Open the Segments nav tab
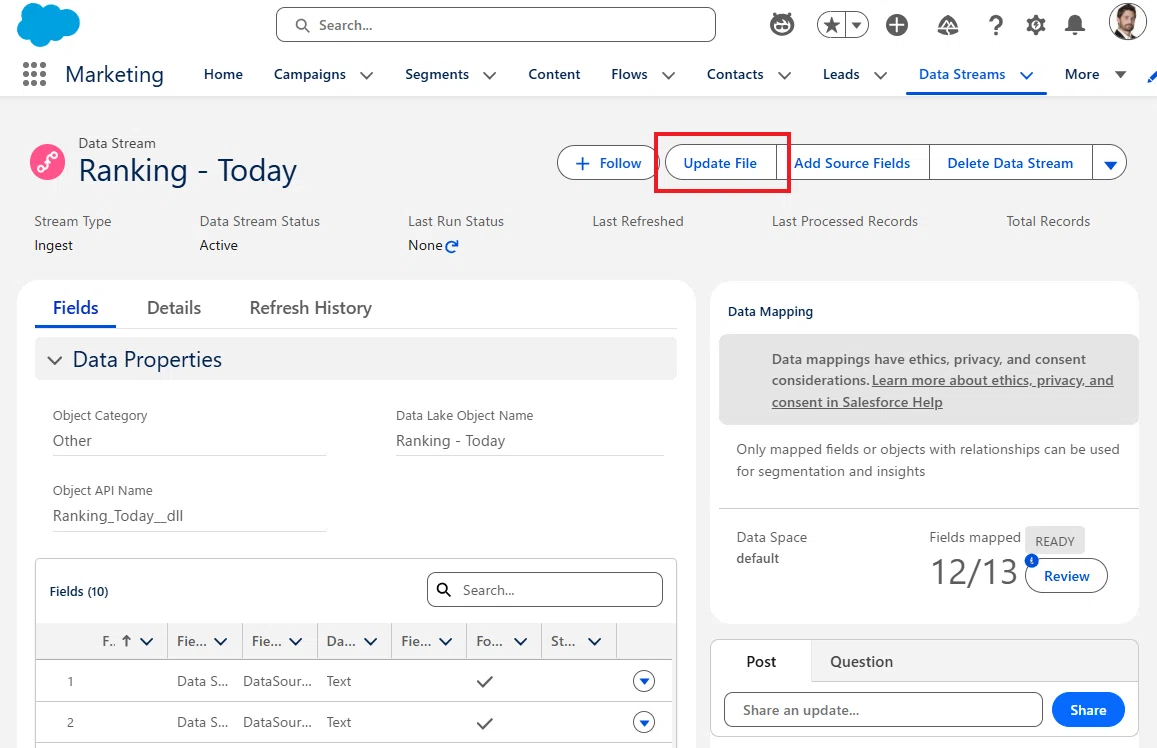 [437, 75]
